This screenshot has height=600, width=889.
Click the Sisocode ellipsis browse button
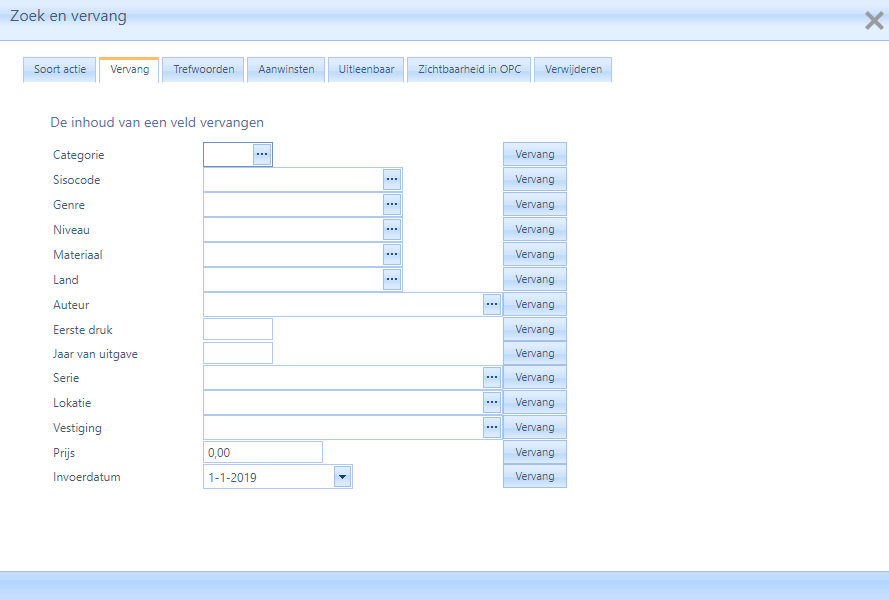click(392, 179)
